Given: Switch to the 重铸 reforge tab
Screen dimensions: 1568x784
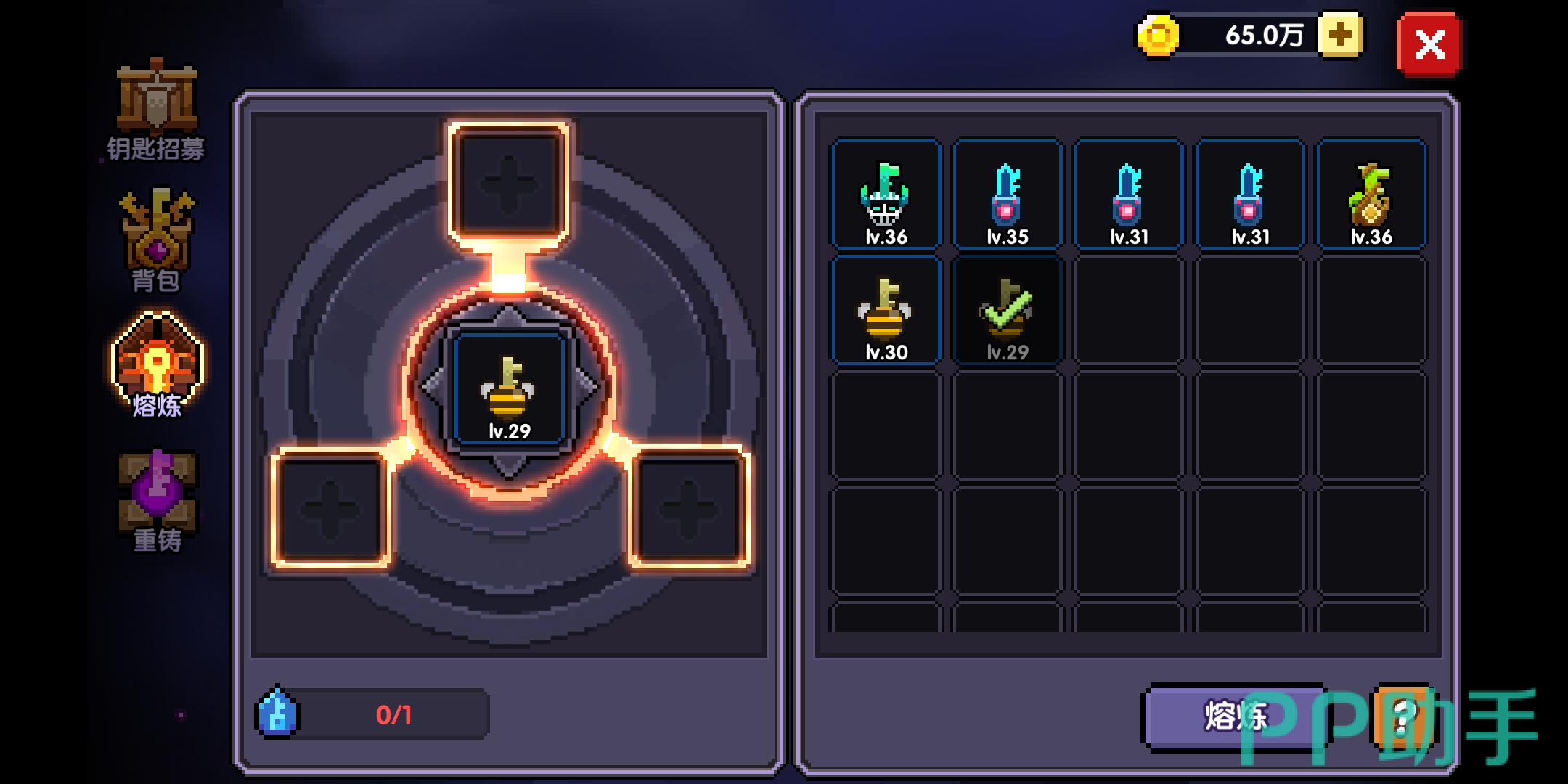Looking at the screenshot, I should tap(157, 501).
